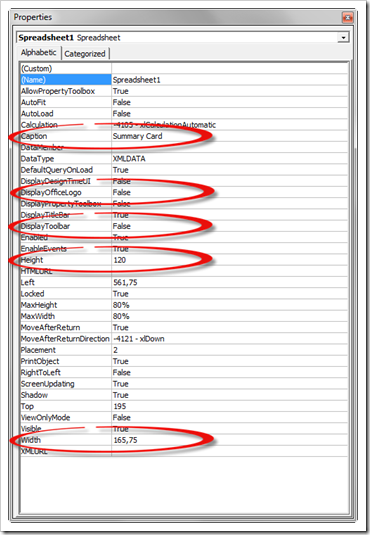Select the ScreenUpdating property
Viewport: 370px width, 535px height.
(47, 384)
